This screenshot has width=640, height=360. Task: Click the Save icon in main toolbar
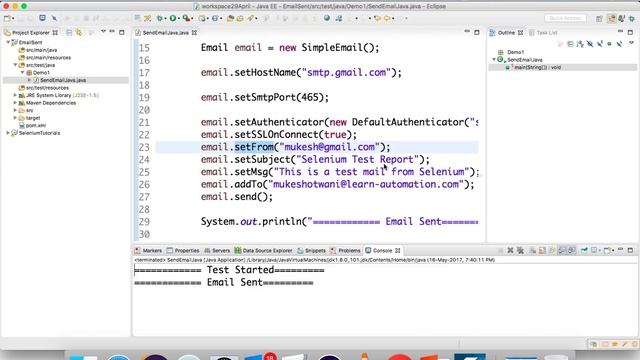click(x=21, y=18)
